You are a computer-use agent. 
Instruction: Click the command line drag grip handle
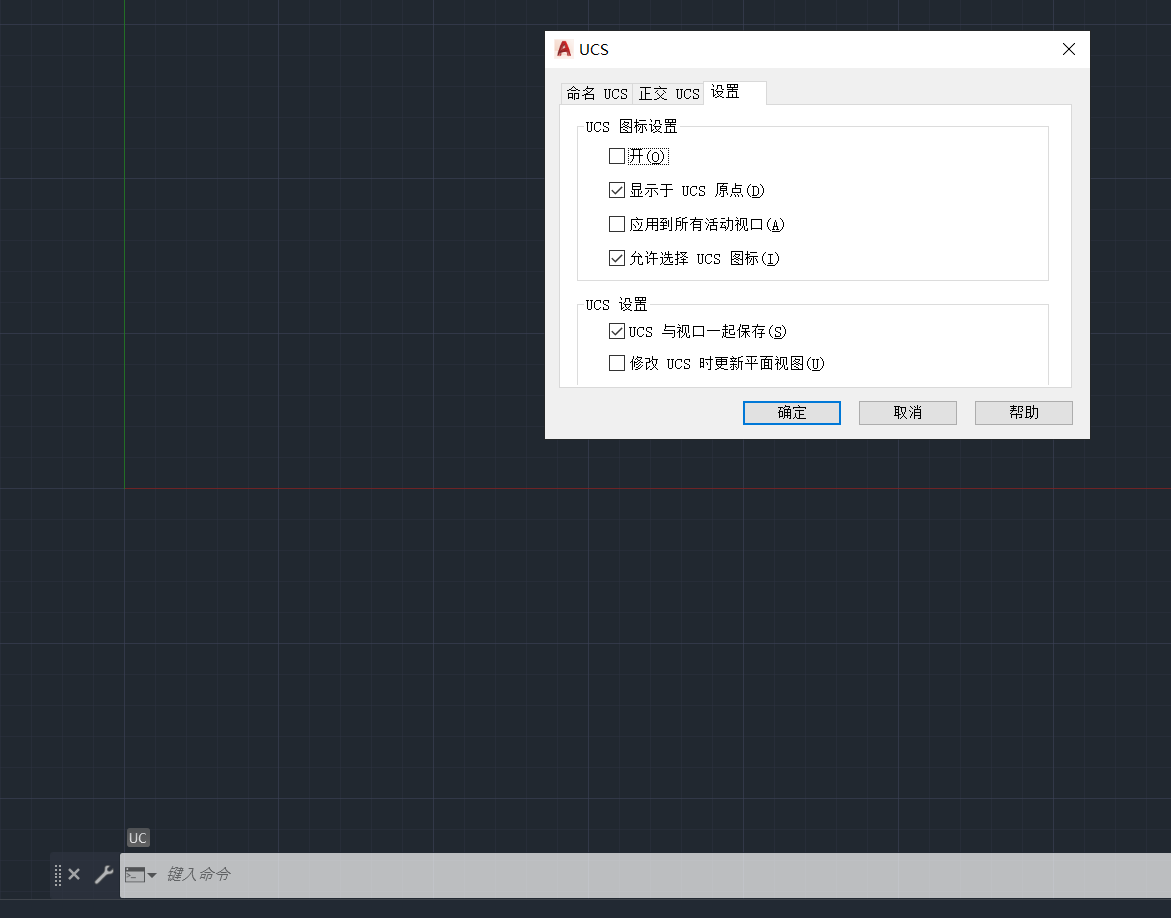pyautogui.click(x=58, y=875)
